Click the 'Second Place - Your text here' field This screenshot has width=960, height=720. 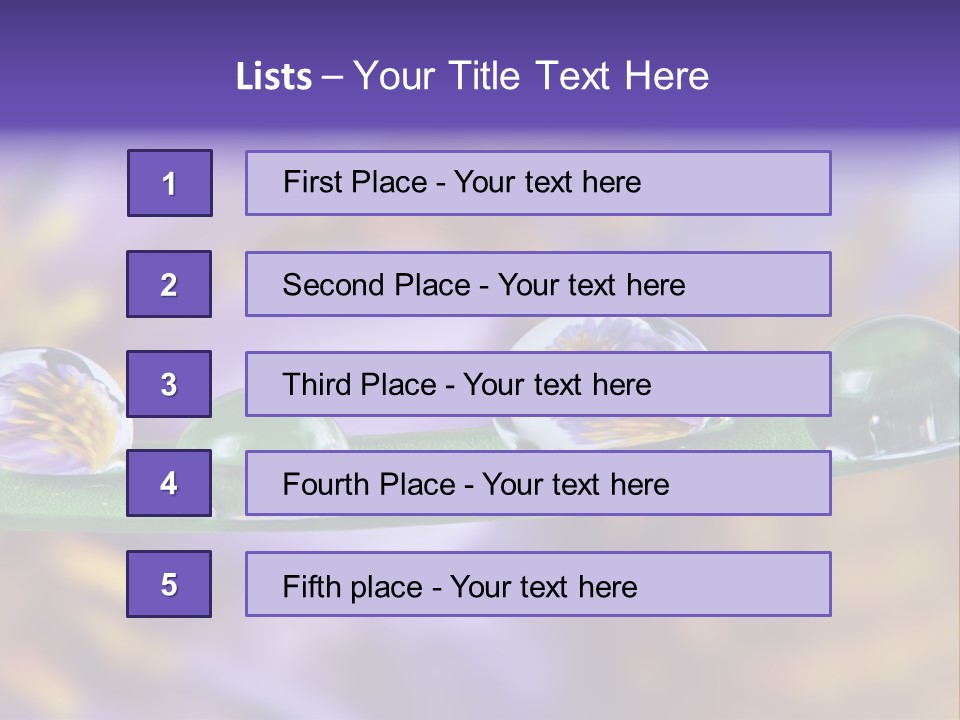click(538, 284)
